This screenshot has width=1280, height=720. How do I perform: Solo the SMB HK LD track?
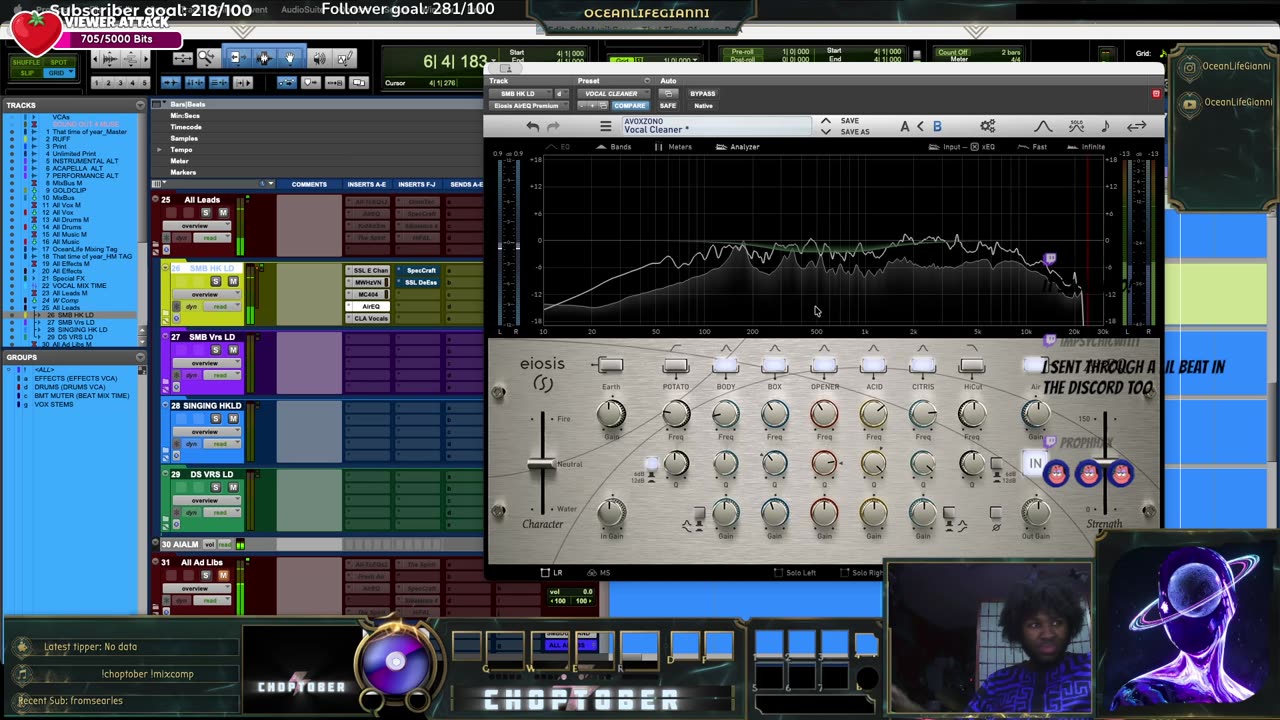pyautogui.click(x=215, y=281)
